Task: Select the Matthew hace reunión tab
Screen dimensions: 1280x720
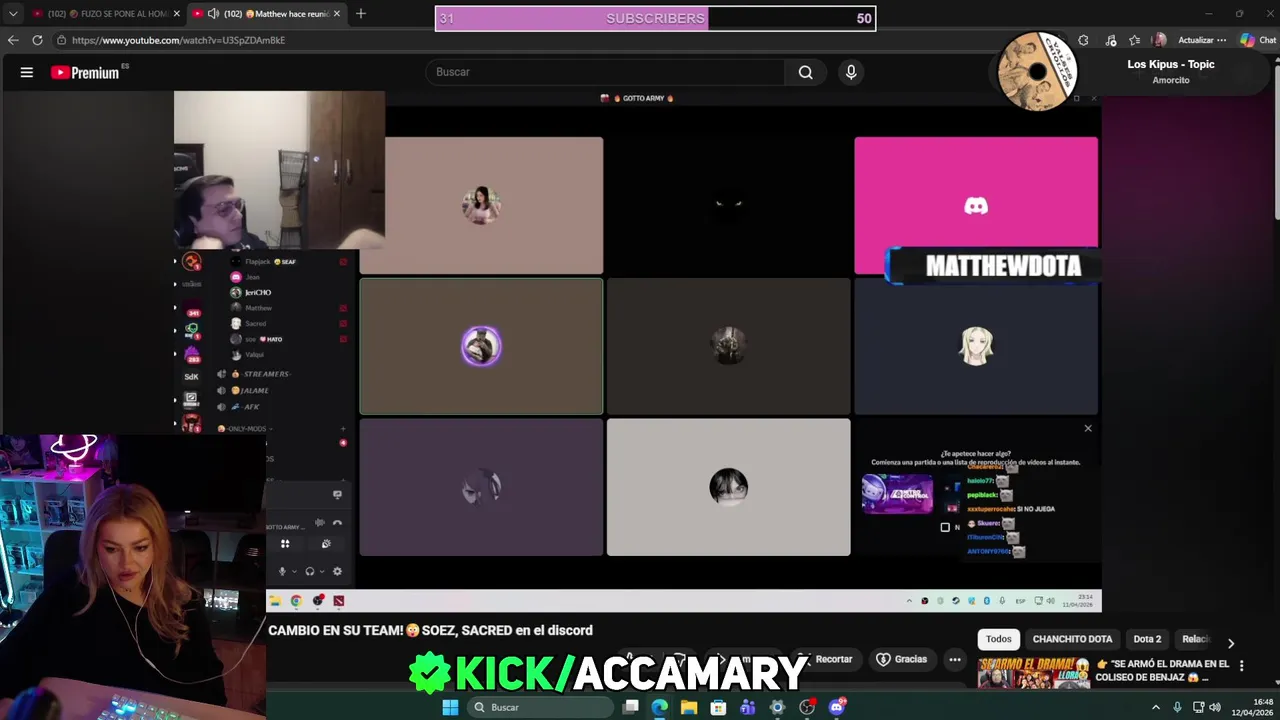Action: pyautogui.click(x=268, y=14)
